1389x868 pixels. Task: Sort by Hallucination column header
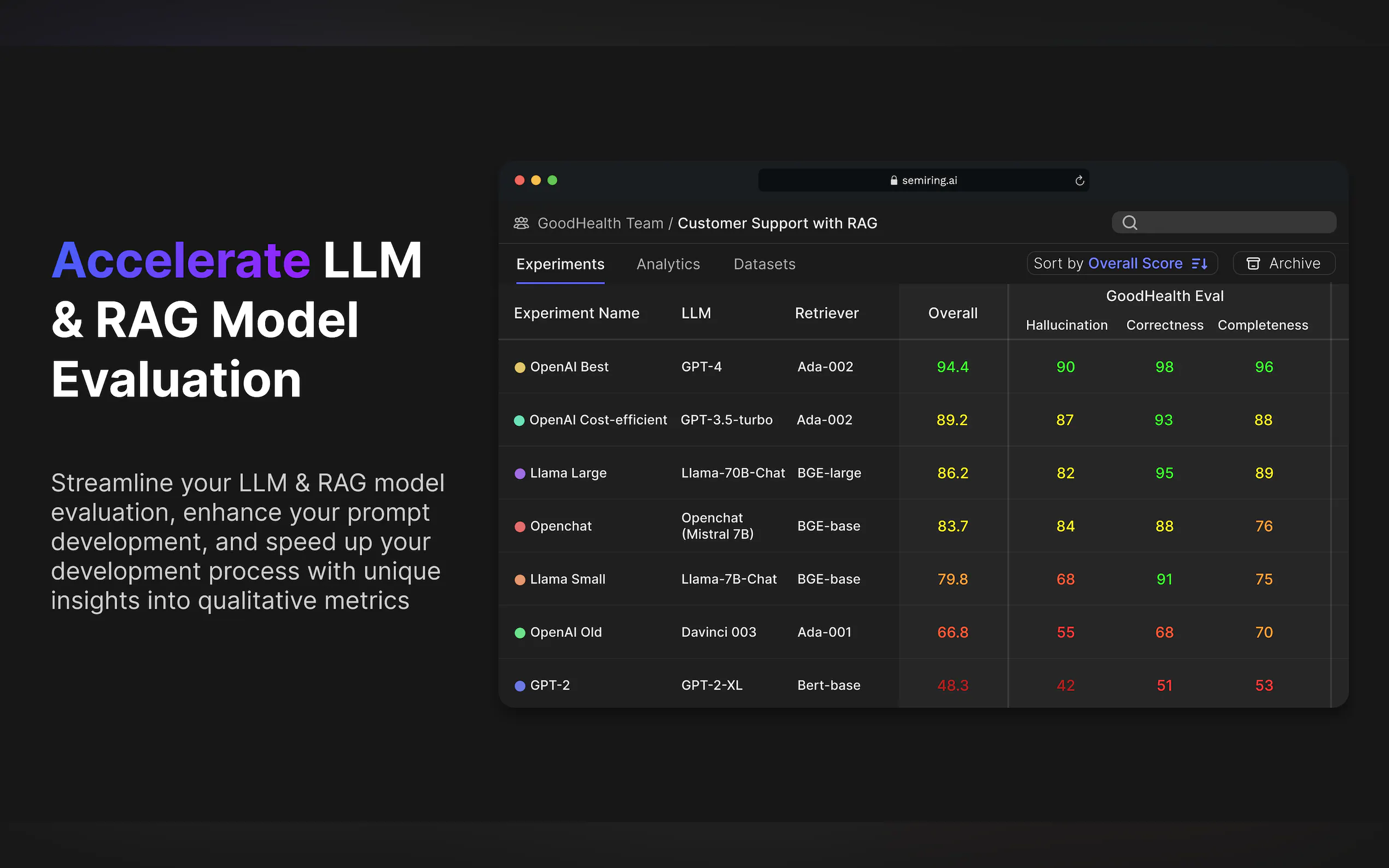(1066, 325)
